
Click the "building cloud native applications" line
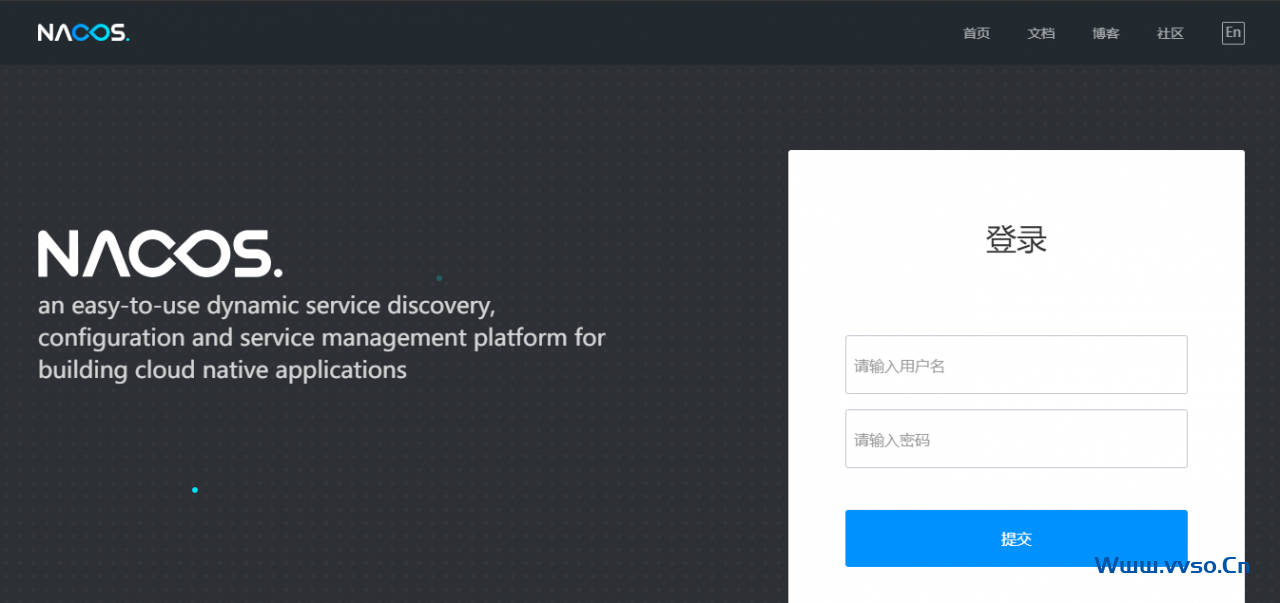(x=222, y=370)
